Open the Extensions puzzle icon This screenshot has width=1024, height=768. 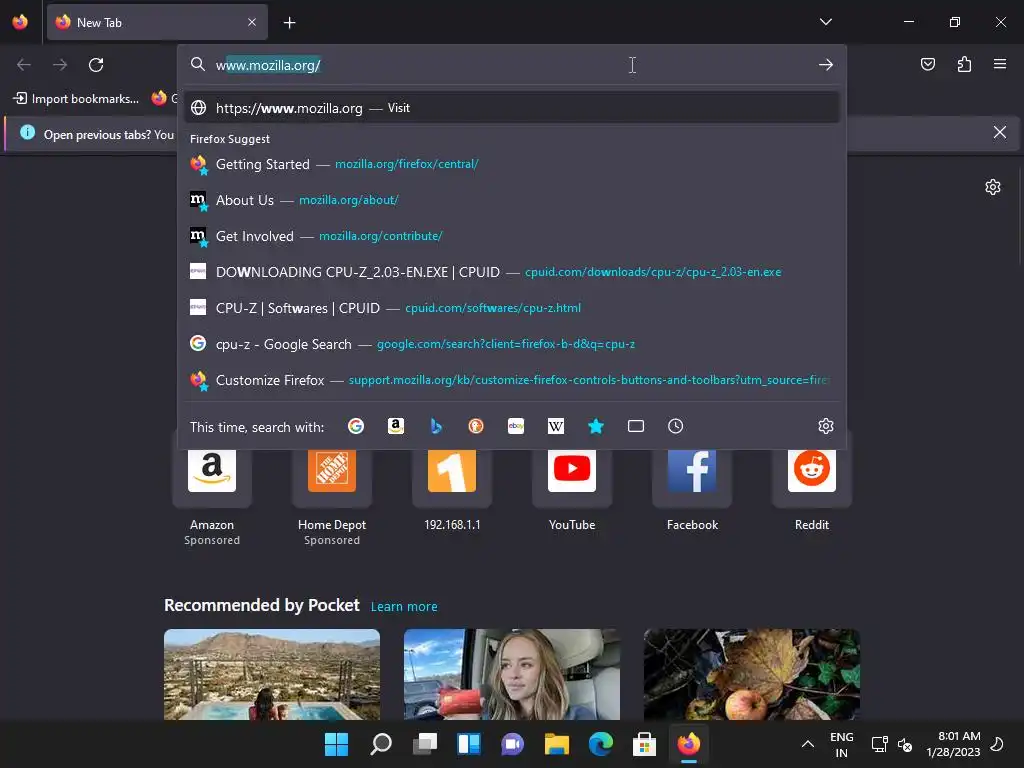point(964,64)
